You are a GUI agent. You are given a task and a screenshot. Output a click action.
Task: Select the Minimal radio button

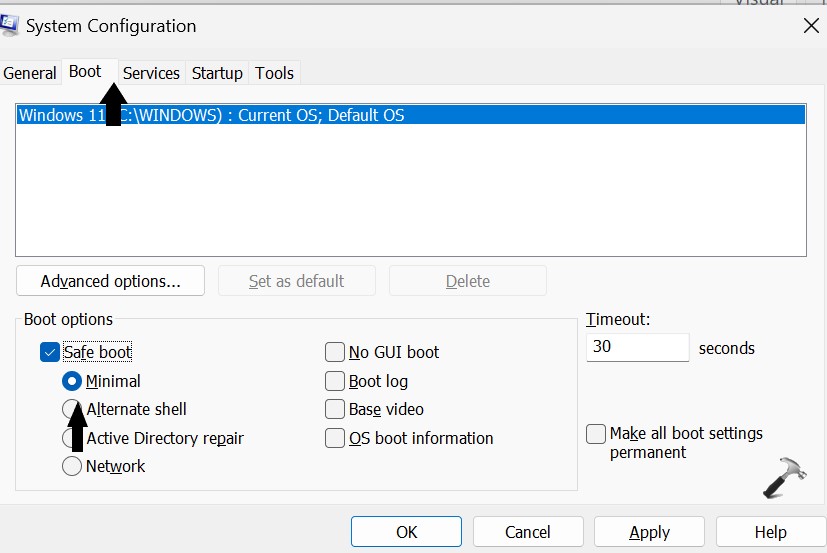[72, 381]
